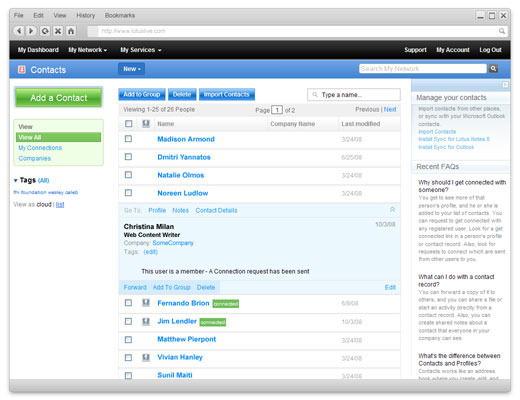Click the profile icon beside Fernando Brion

pos(146,303)
